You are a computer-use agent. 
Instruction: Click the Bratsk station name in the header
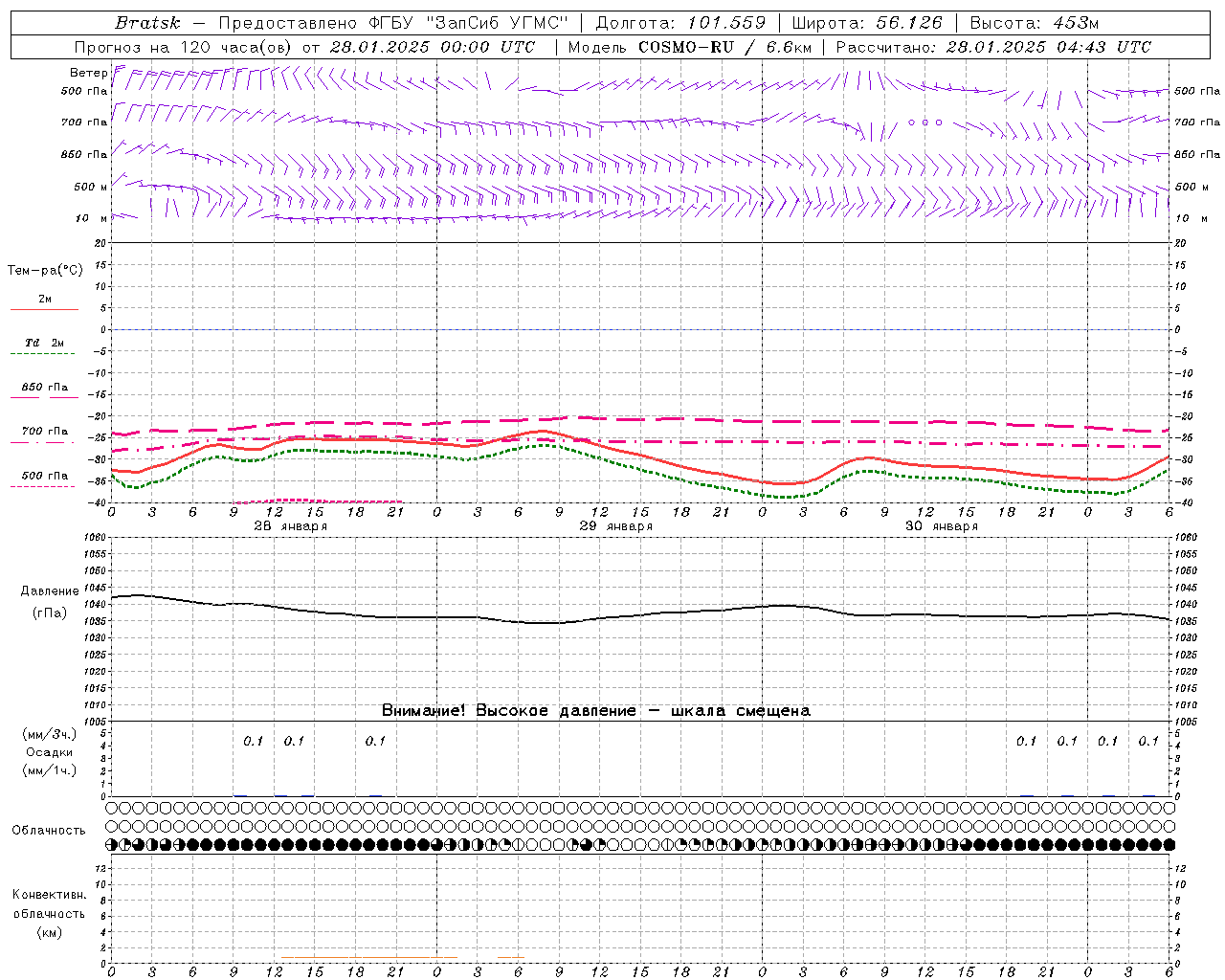click(x=147, y=23)
